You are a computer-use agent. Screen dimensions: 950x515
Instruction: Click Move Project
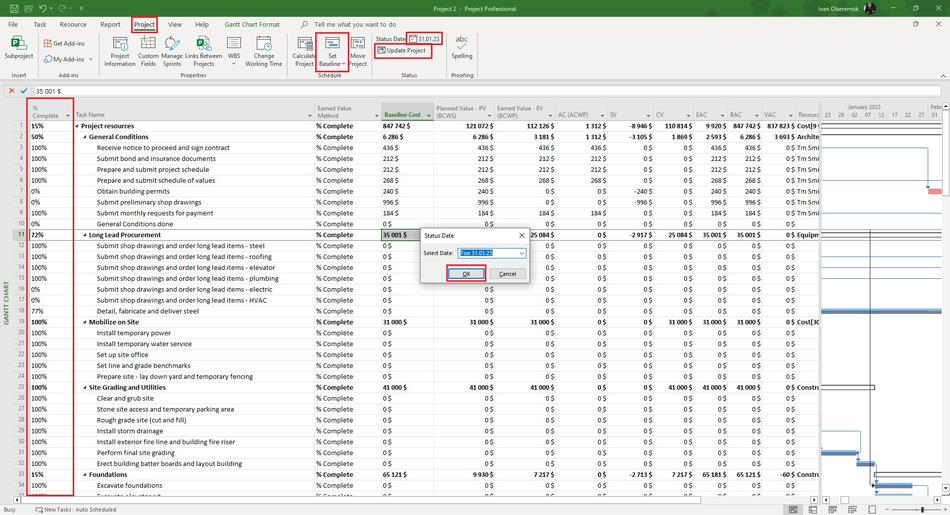click(357, 52)
